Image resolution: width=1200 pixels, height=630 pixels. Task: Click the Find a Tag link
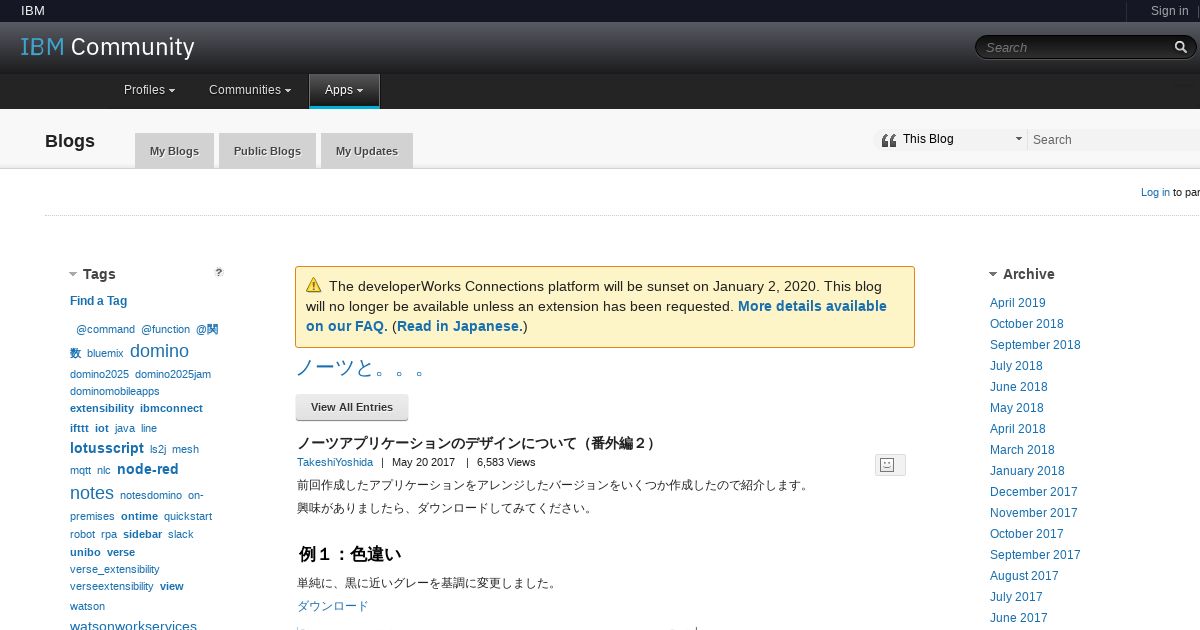[98, 301]
